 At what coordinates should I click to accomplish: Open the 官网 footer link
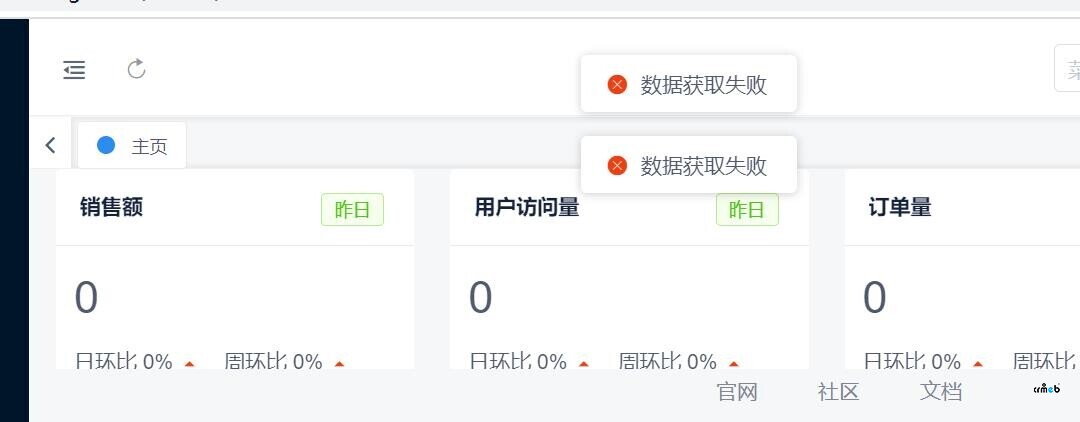pyautogui.click(x=737, y=392)
